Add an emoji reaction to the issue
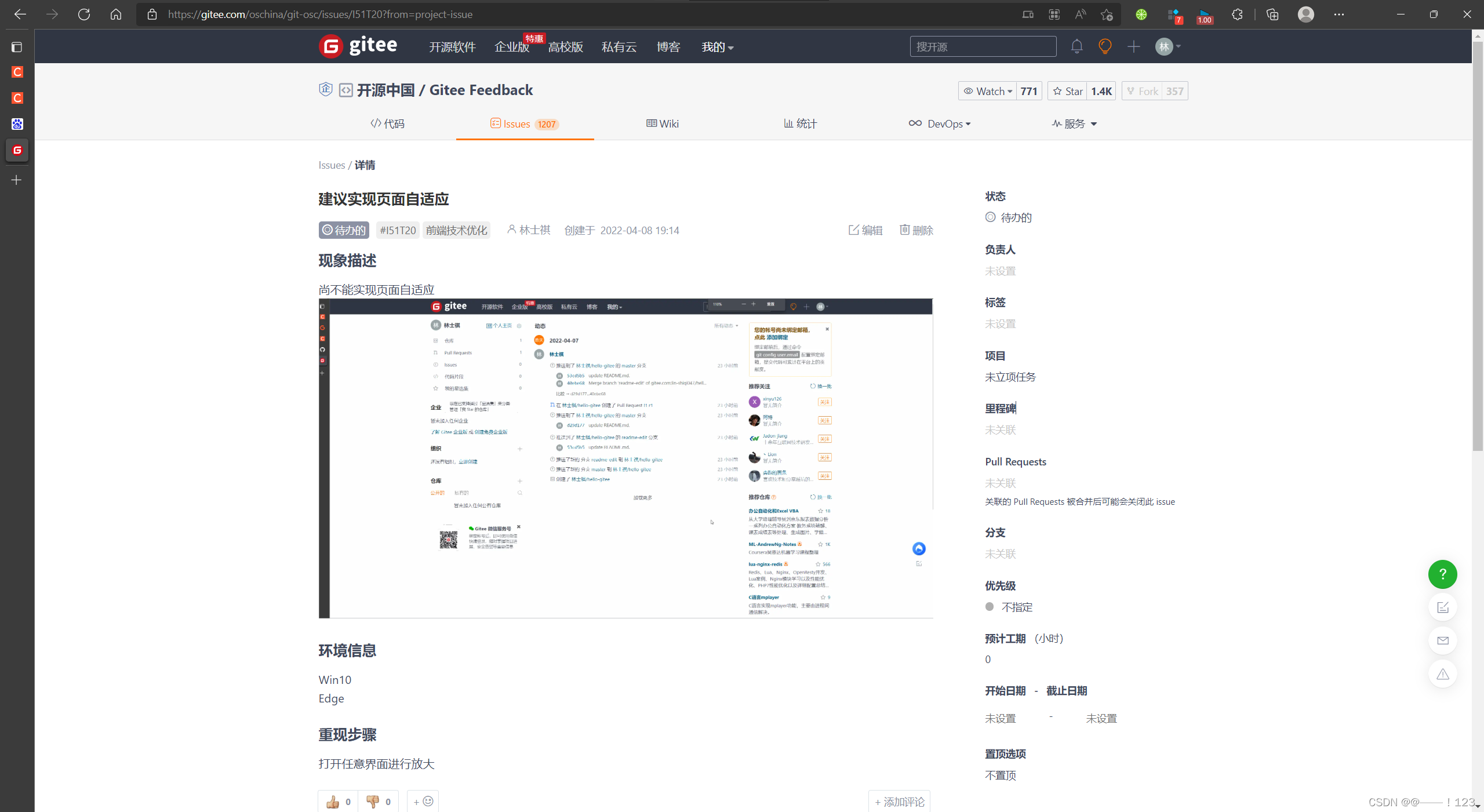 422,802
